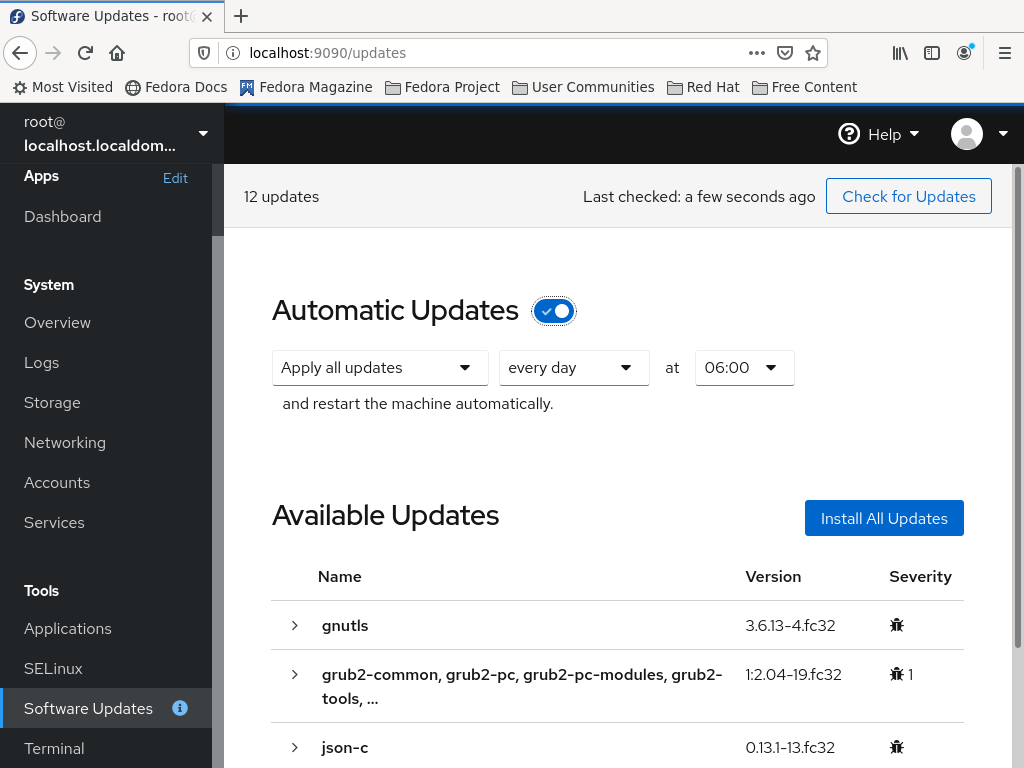Open User Communities bookmarks folder
This screenshot has height=768, width=1024.
click(x=583, y=88)
